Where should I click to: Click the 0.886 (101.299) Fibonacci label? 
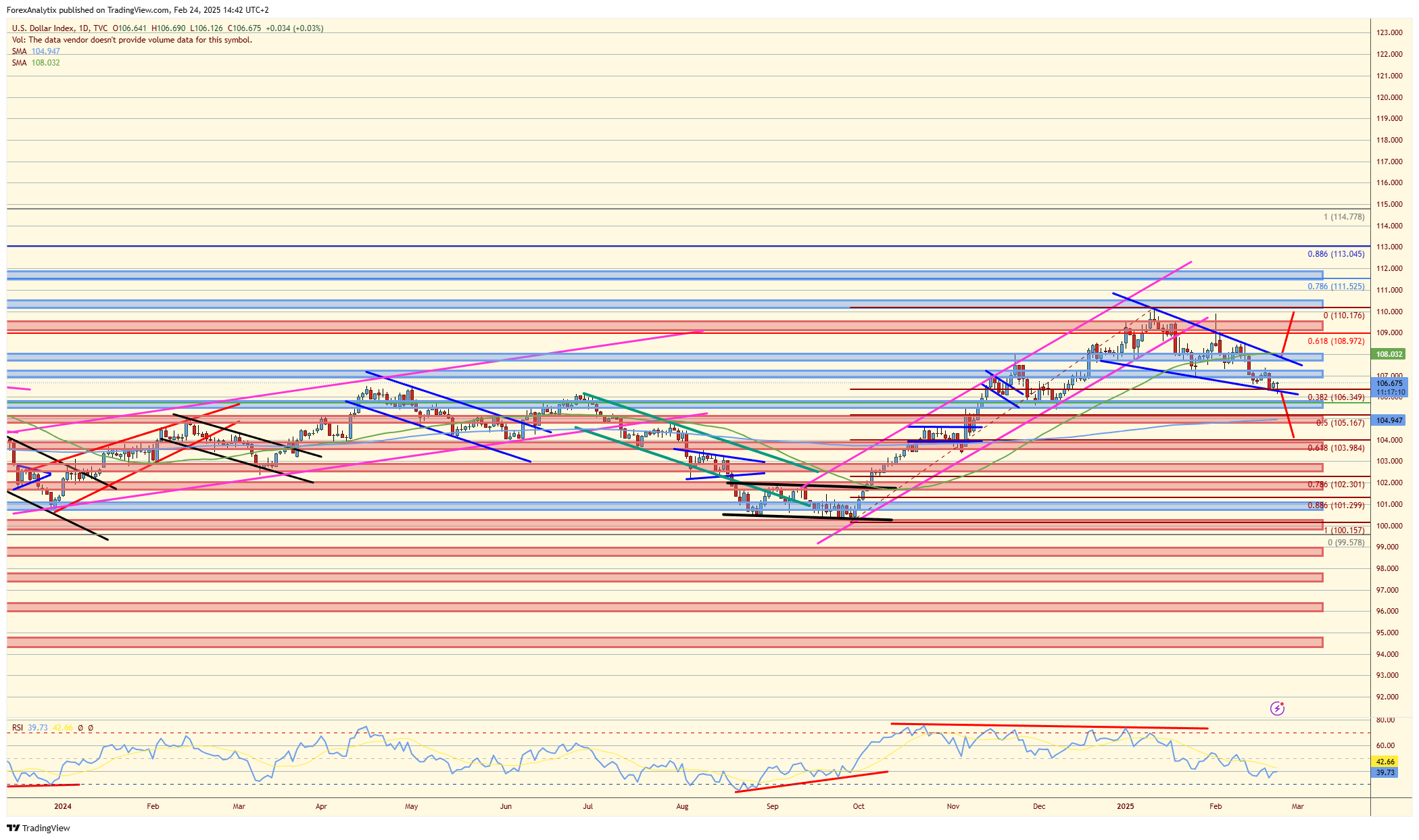[x=1336, y=505]
